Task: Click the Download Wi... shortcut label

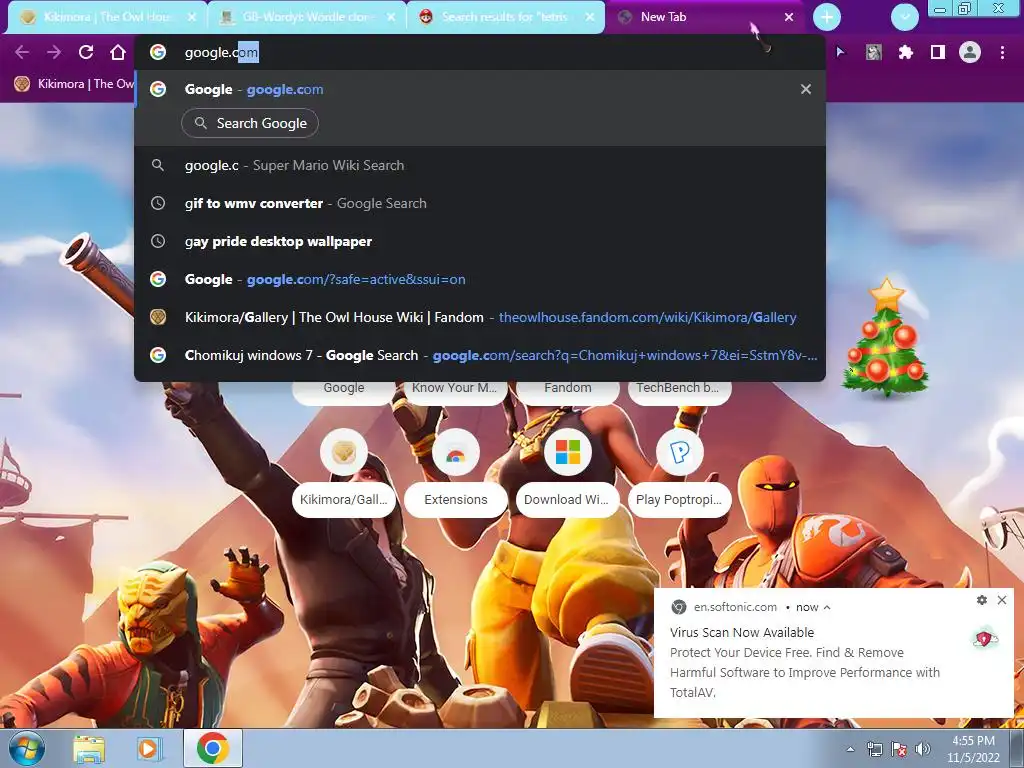Action: pyautogui.click(x=568, y=500)
